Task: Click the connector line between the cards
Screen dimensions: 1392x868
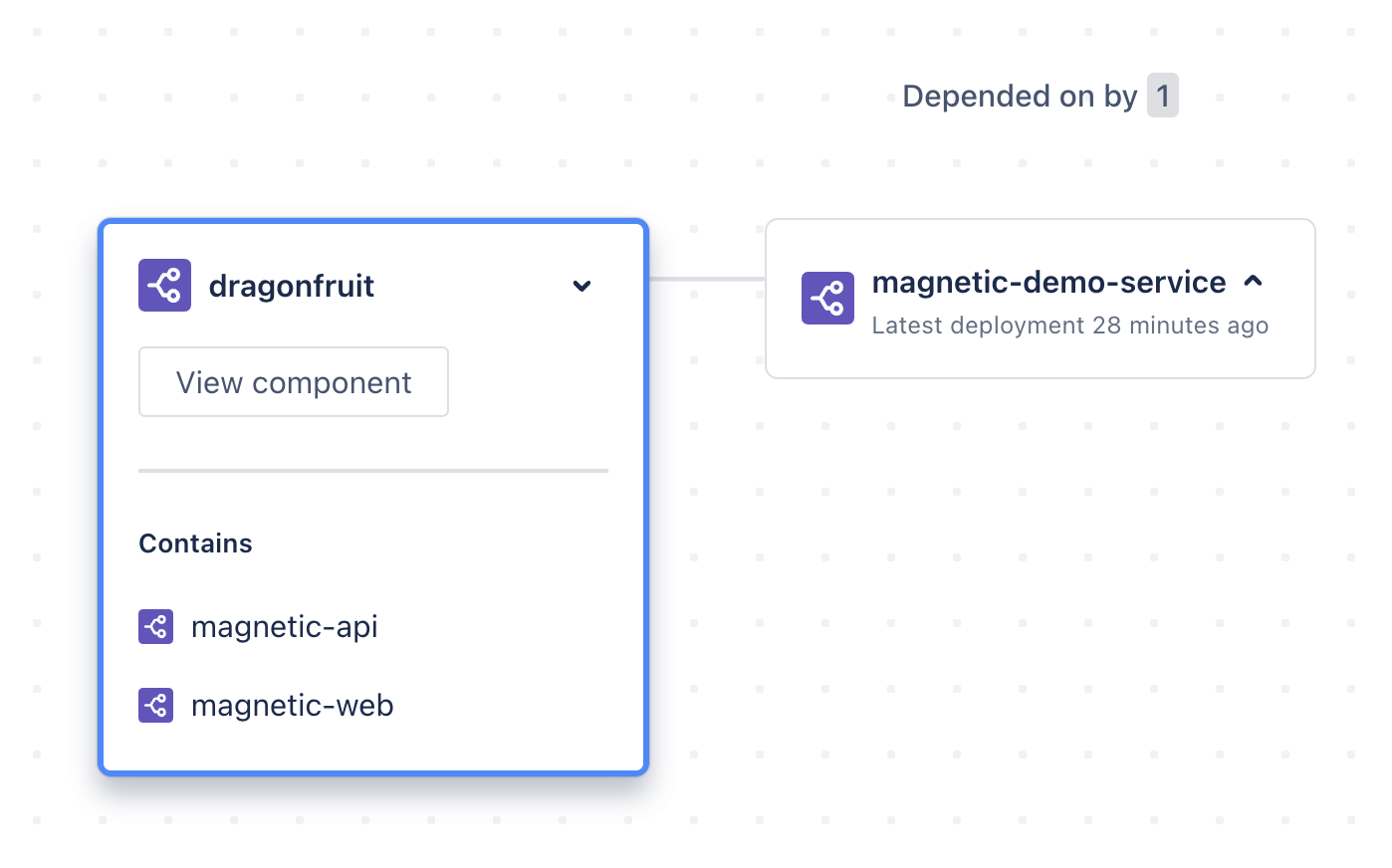Action: (x=707, y=279)
